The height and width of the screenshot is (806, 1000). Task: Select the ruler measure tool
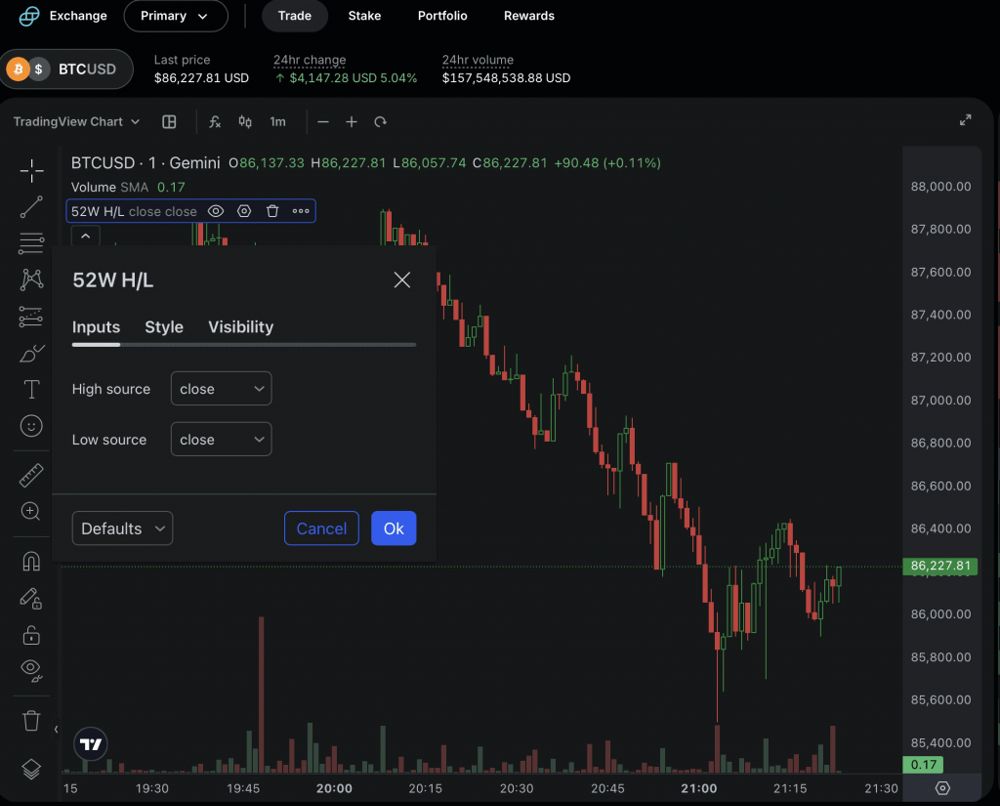(31, 476)
